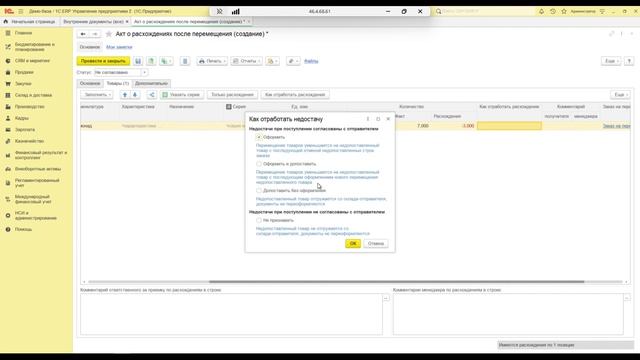Click the manager comment text area
The image size is (640, 360).
pyautogui.click(x=508, y=314)
